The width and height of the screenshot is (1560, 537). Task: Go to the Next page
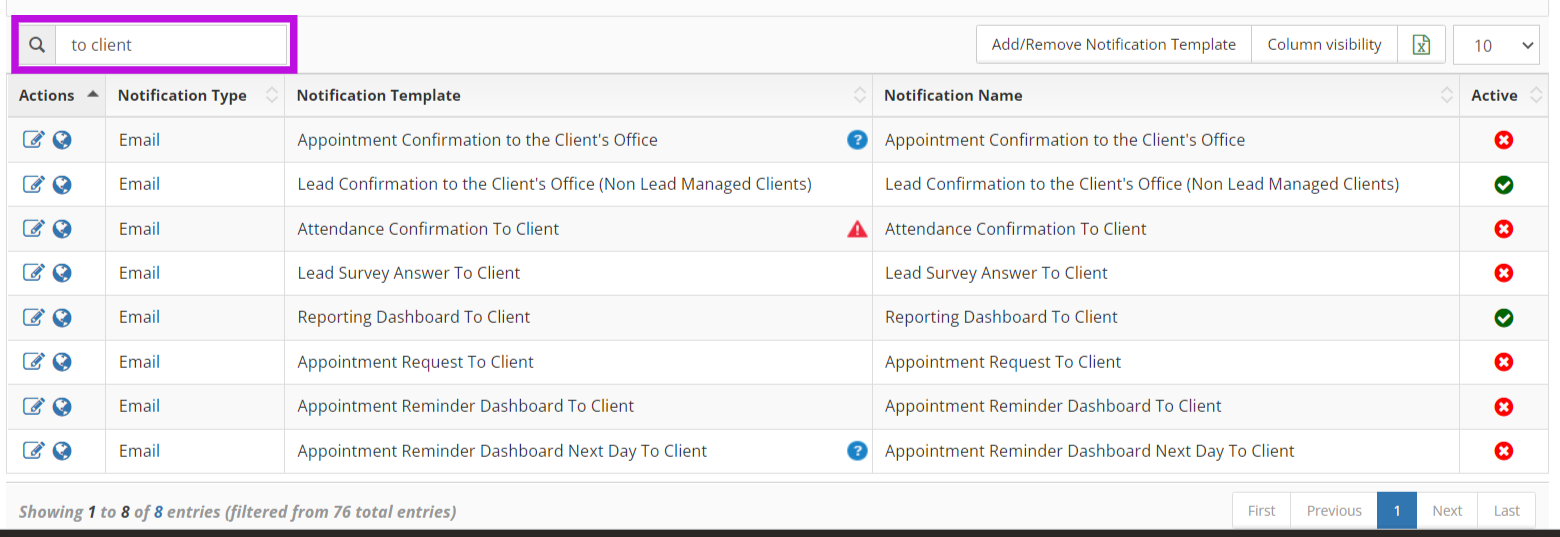1446,511
